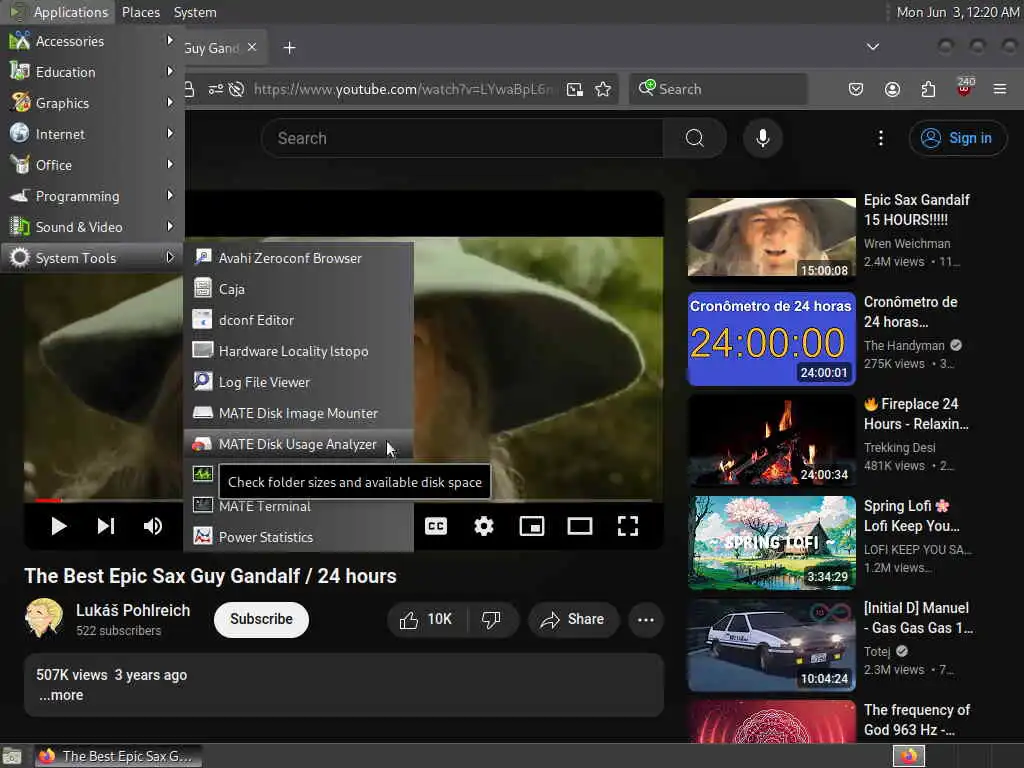The width and height of the screenshot is (1024, 768).
Task: Open the Graphics submenu
Action: click(92, 103)
